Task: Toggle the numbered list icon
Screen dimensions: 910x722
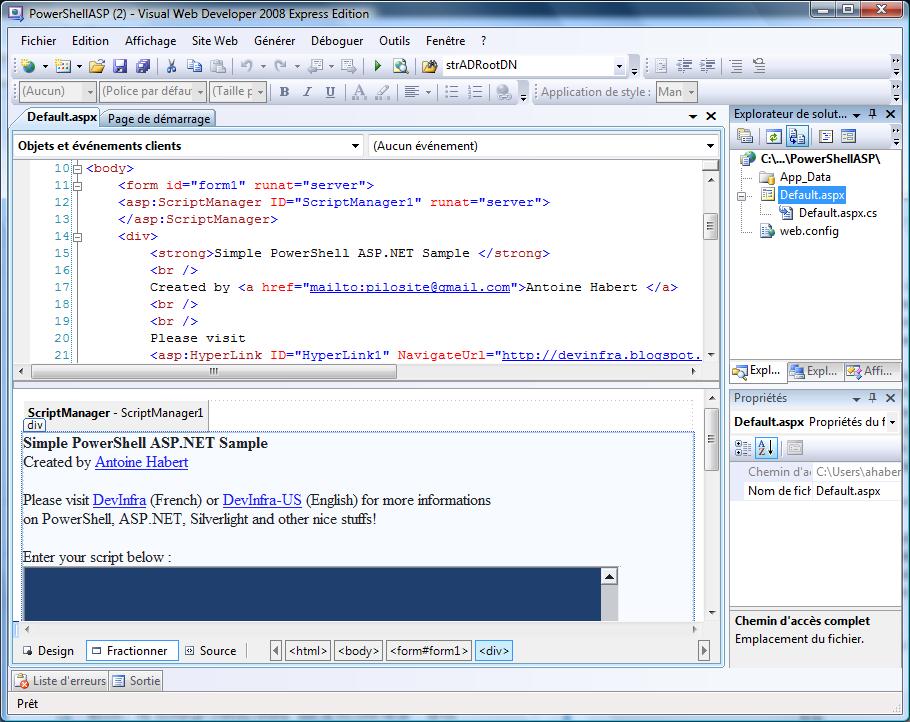Action: point(475,92)
